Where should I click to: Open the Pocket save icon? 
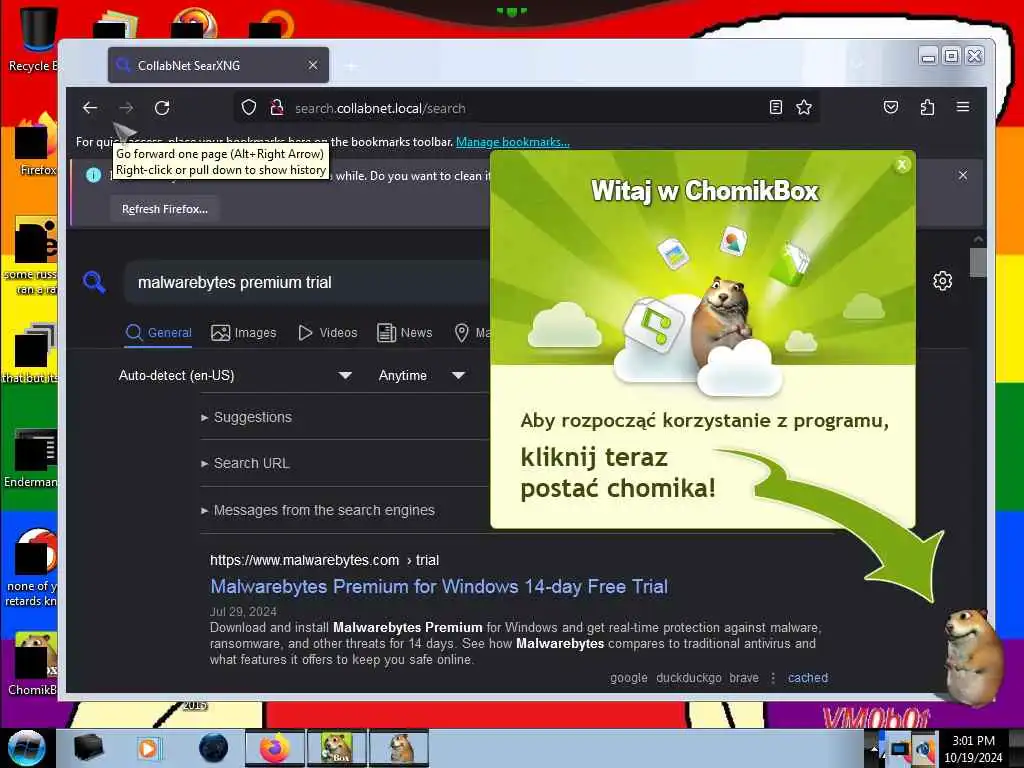click(891, 107)
